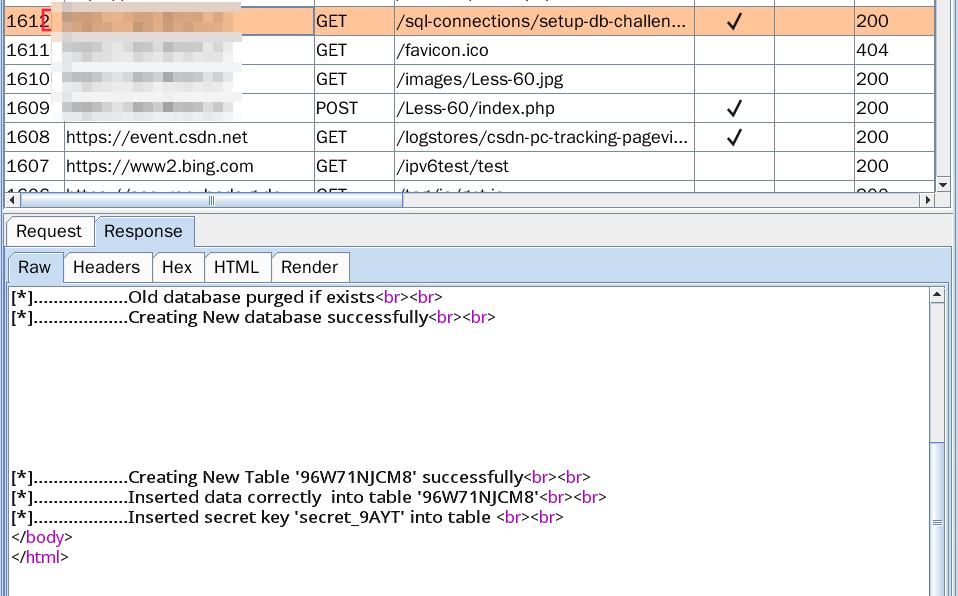This screenshot has height=596, width=958.
Task: Click the secret key 'secret_9AYT' line
Action: tap(287, 517)
